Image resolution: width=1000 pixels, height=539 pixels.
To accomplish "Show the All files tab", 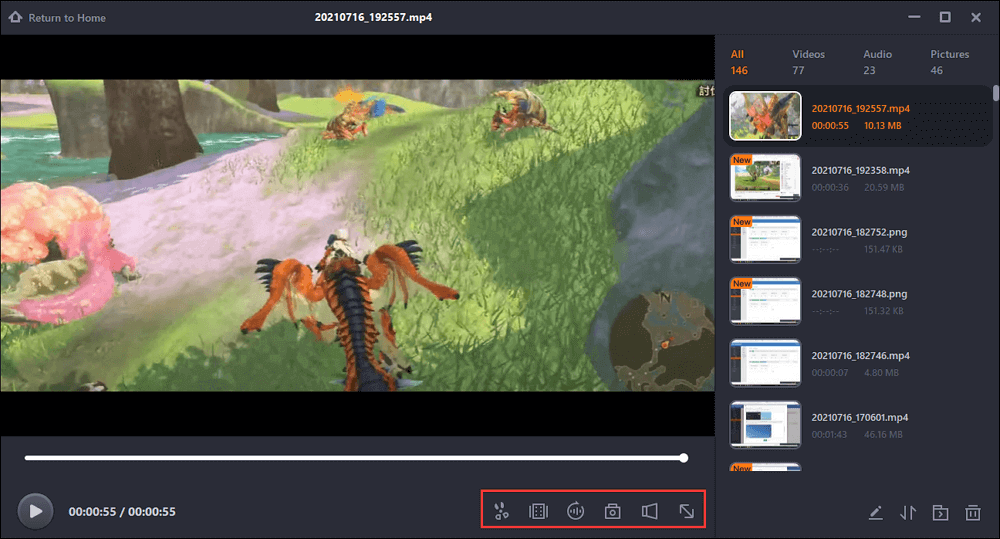I will click(x=739, y=62).
